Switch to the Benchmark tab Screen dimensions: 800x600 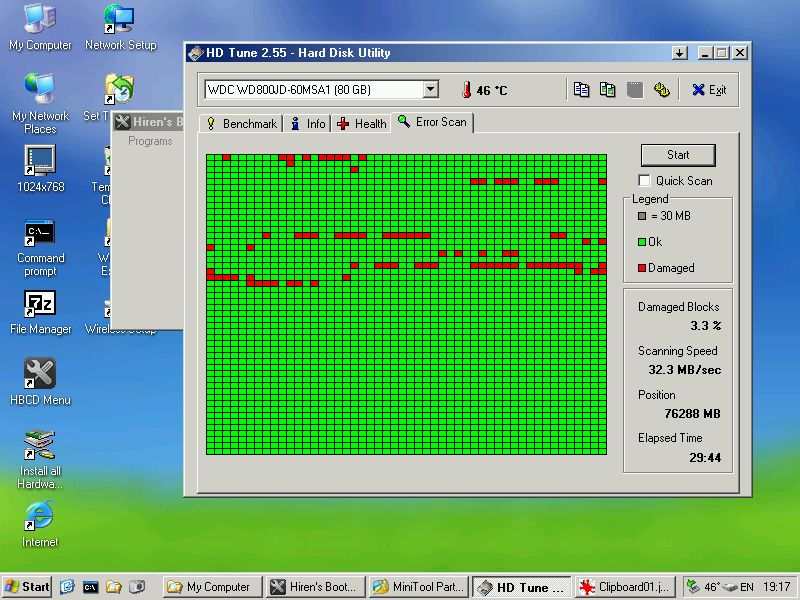point(241,124)
